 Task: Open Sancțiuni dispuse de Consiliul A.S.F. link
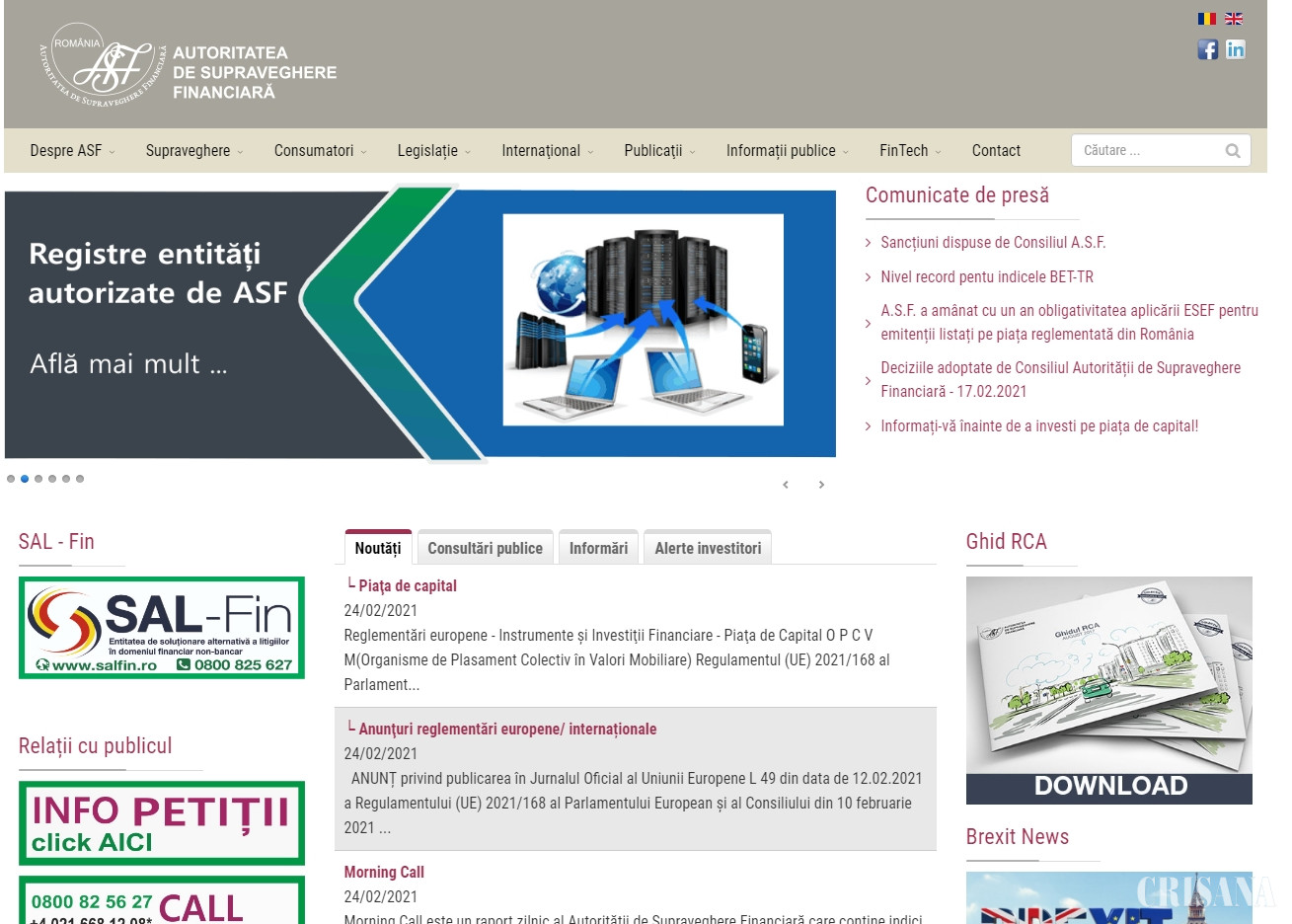tap(993, 243)
